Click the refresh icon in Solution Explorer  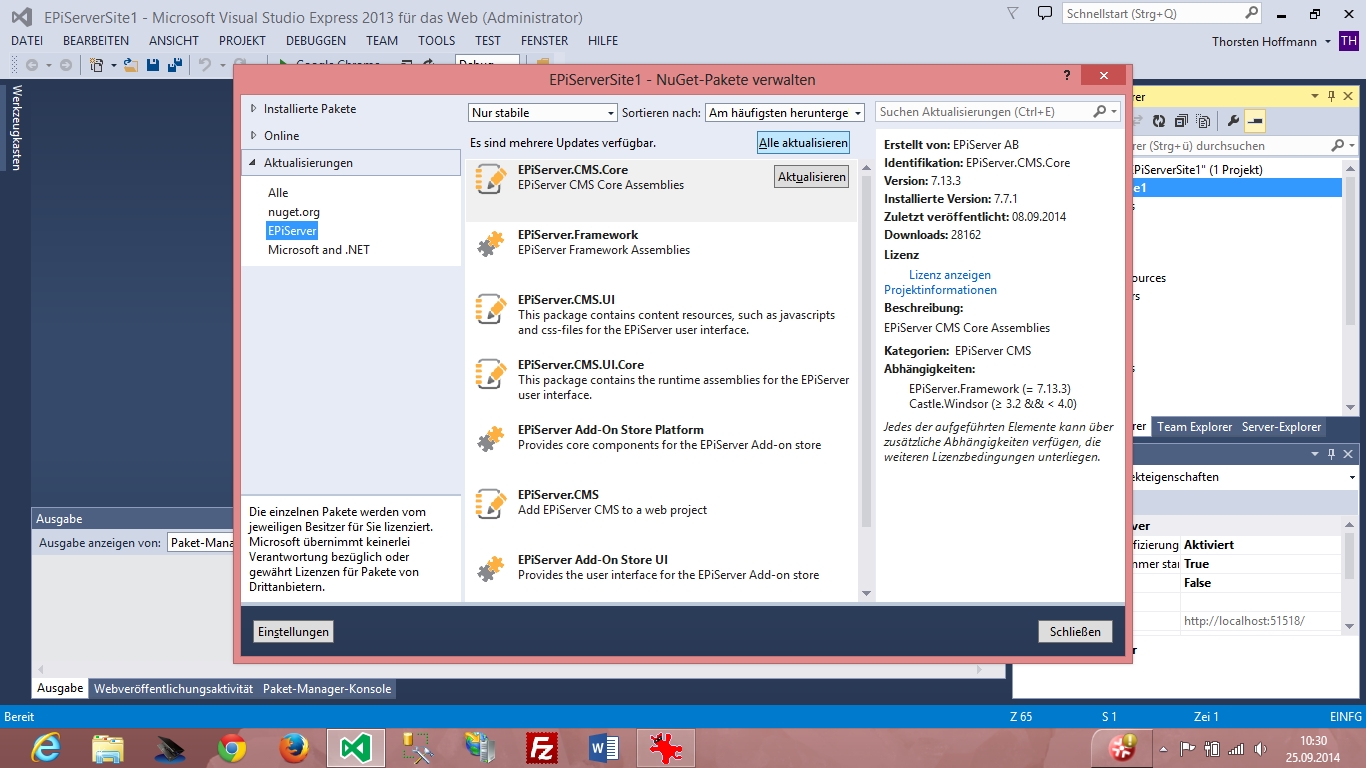[1159, 121]
